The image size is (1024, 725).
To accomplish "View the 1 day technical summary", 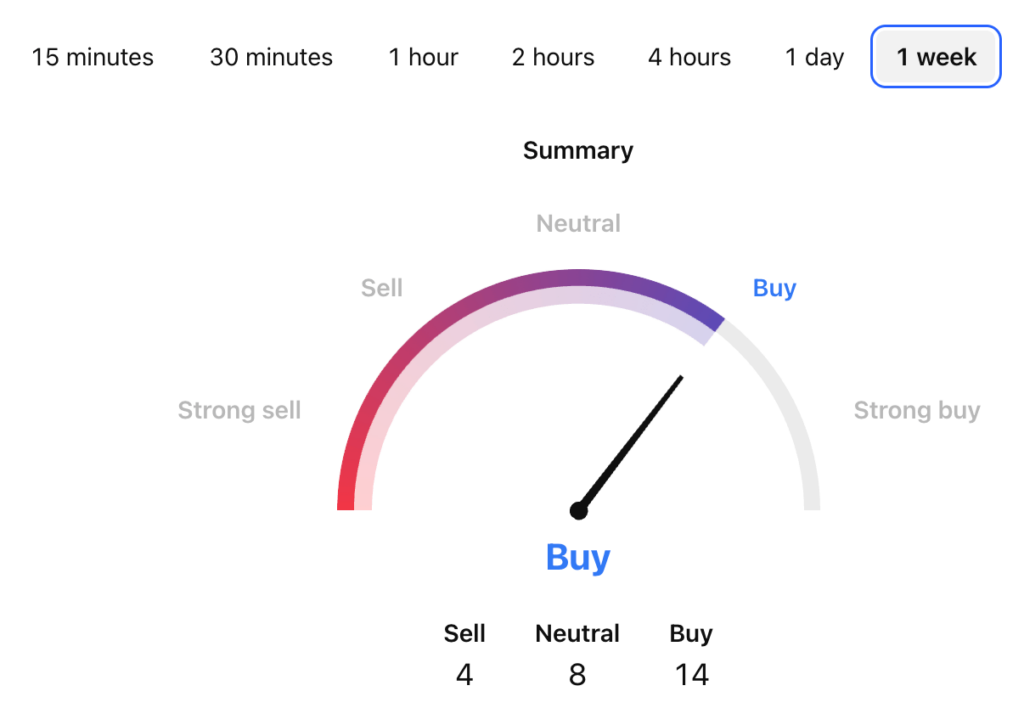I will pos(813,57).
